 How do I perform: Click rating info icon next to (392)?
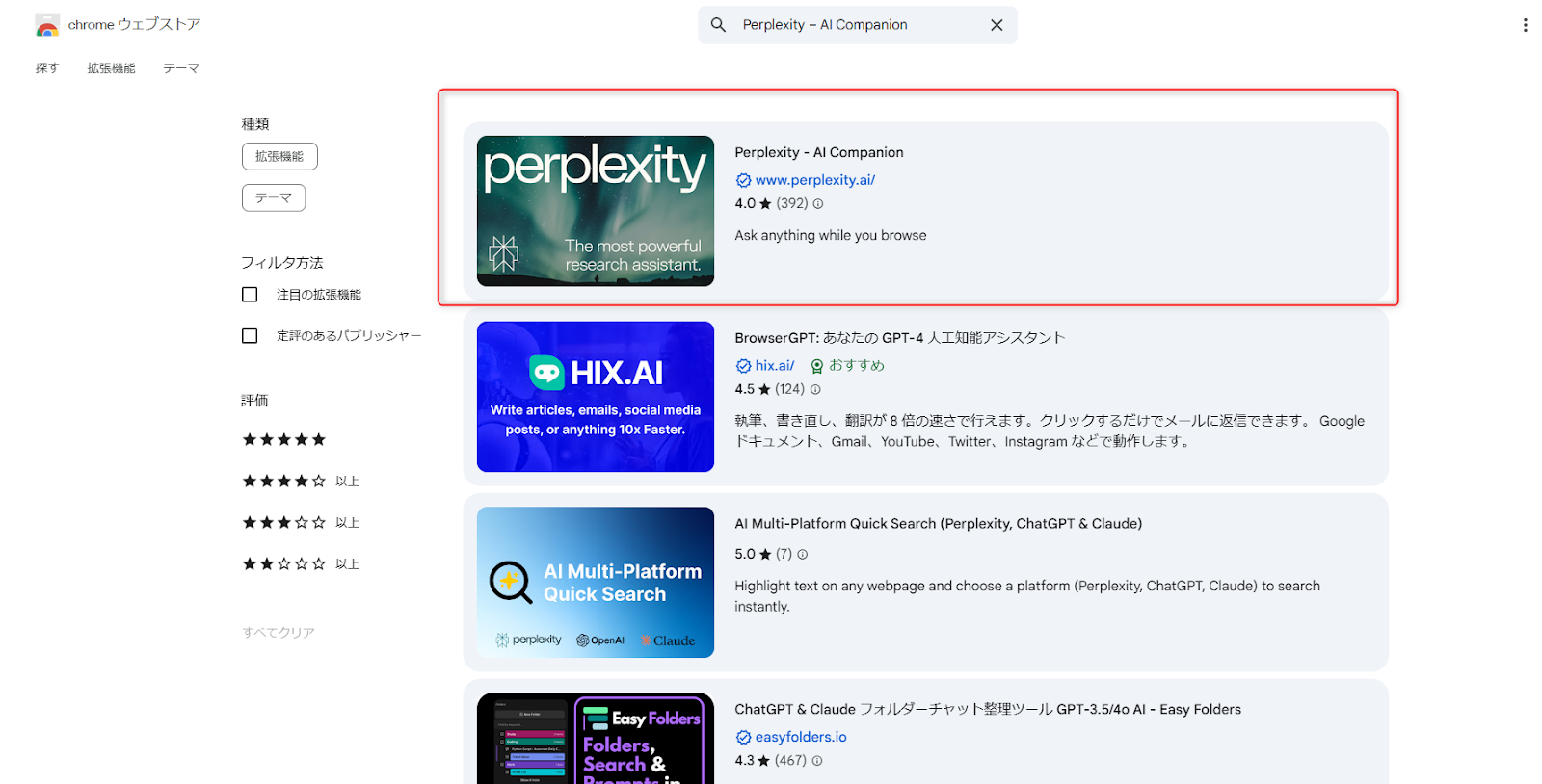818,204
